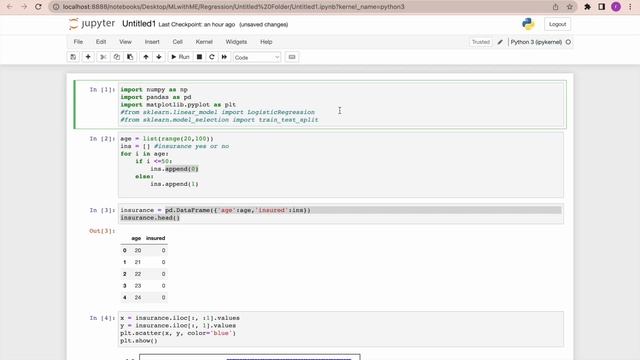Select cell by In [4] prompt
This screenshot has width=640, height=360.
coord(102,318)
